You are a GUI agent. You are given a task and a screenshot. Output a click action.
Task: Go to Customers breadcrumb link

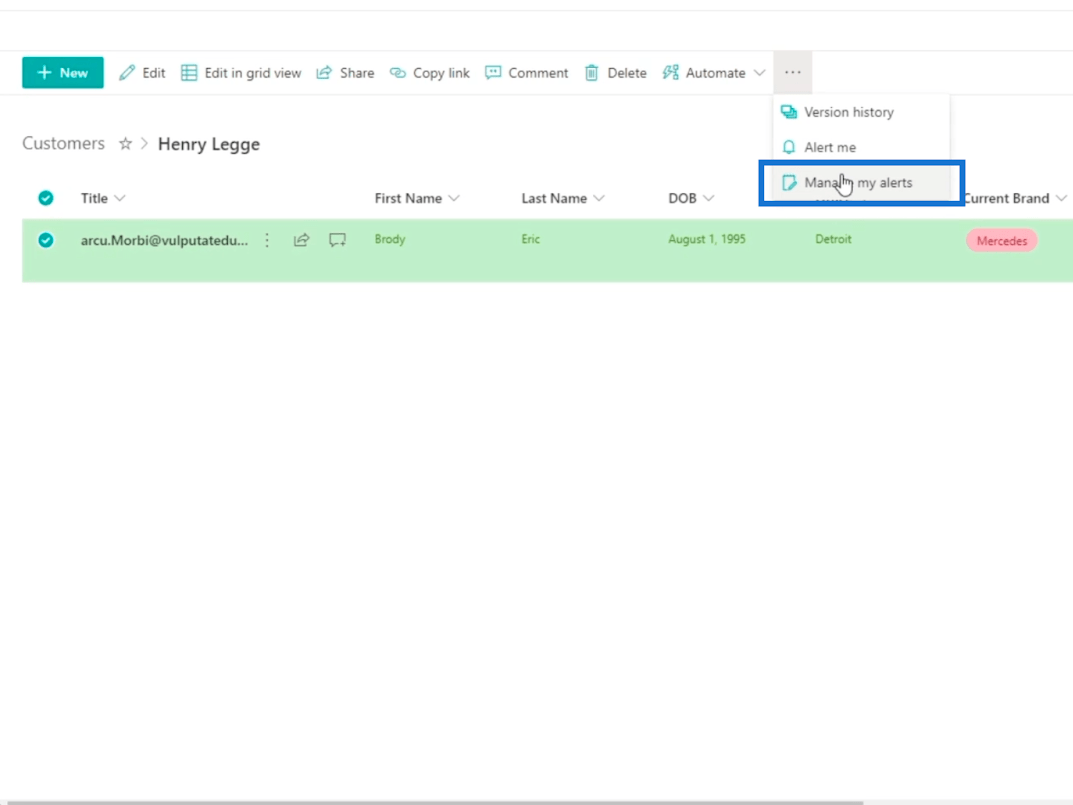pyautogui.click(x=64, y=144)
